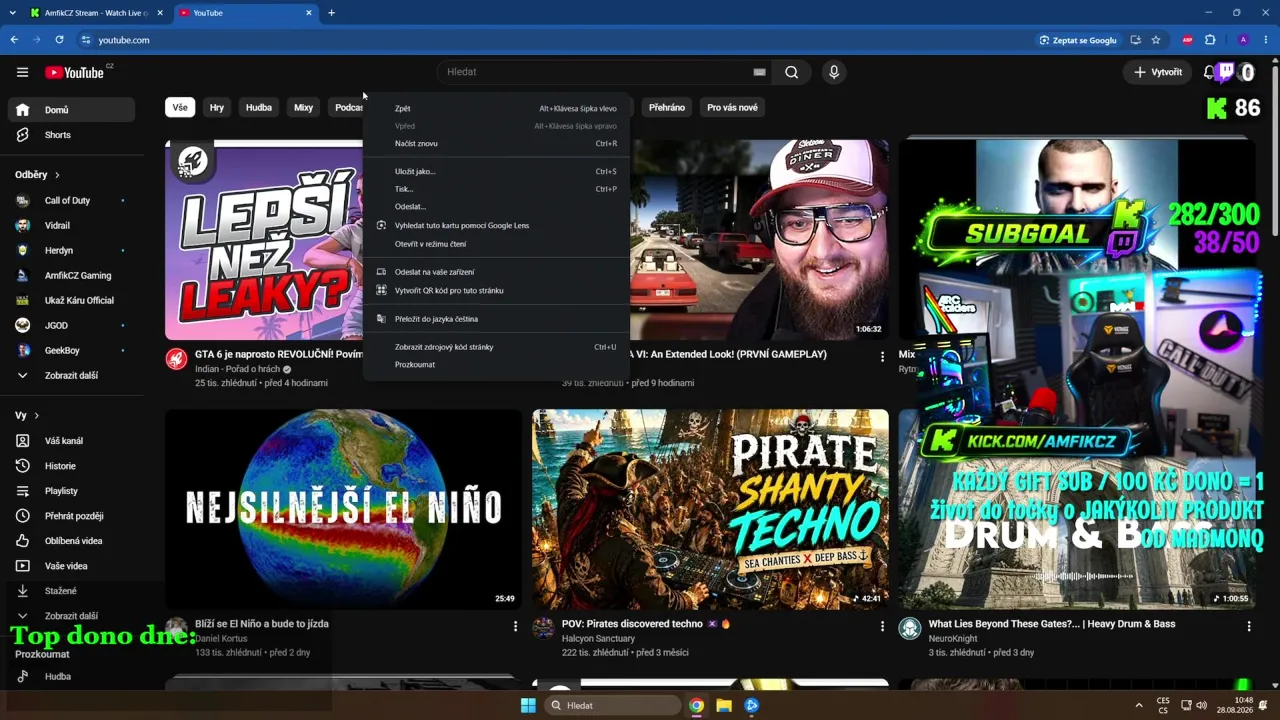1280x720 pixels.
Task: Choose Vyhledat tuto kartu pomocí Google Lens
Action: [x=497, y=225]
